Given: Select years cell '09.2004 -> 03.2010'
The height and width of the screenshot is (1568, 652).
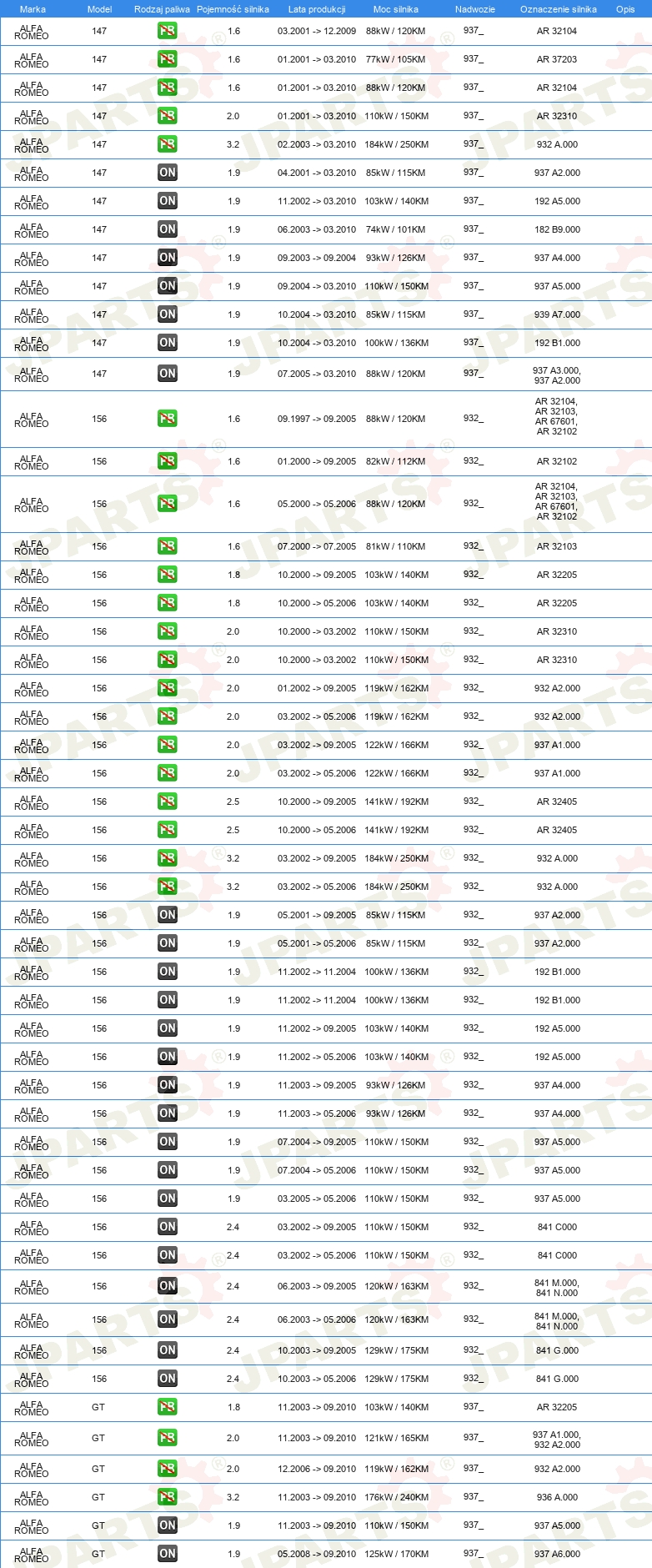Looking at the screenshot, I should pos(317,286).
